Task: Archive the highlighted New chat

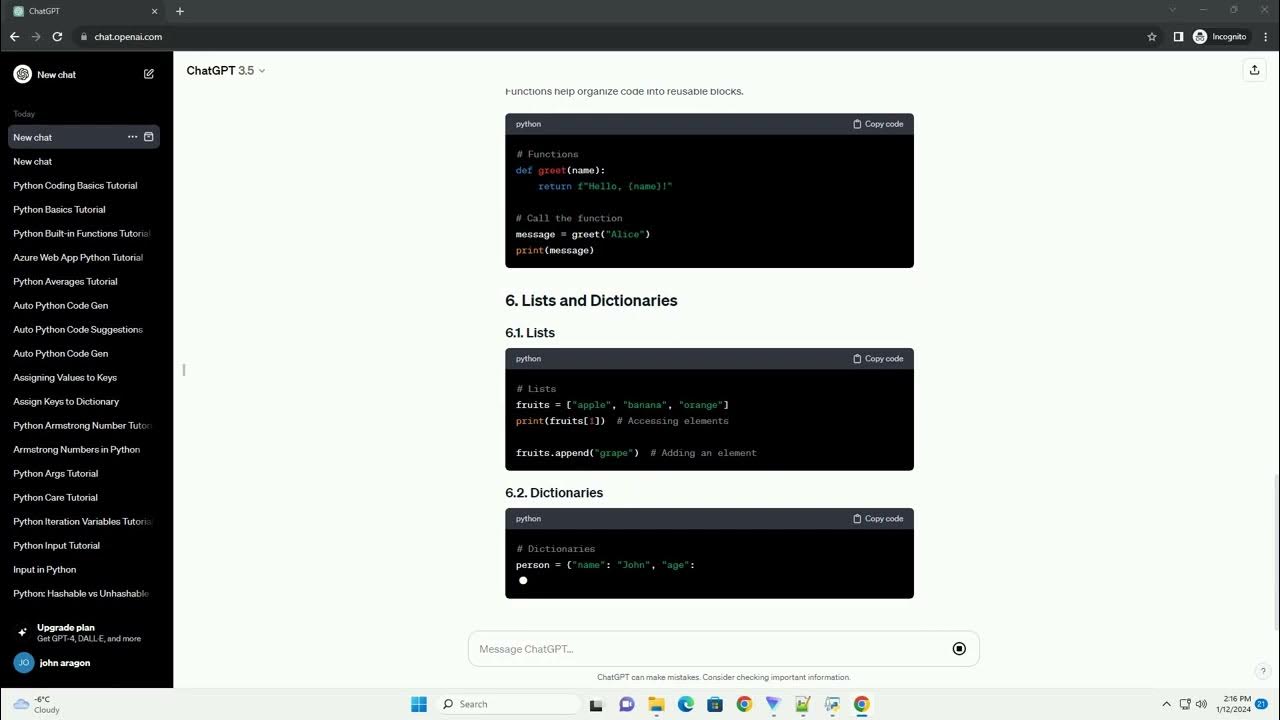Action: point(149,137)
